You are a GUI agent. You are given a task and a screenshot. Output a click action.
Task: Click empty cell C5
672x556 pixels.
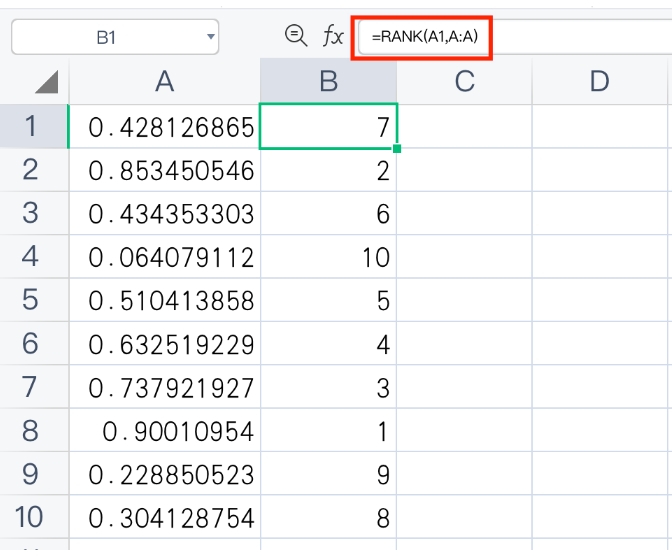(464, 300)
